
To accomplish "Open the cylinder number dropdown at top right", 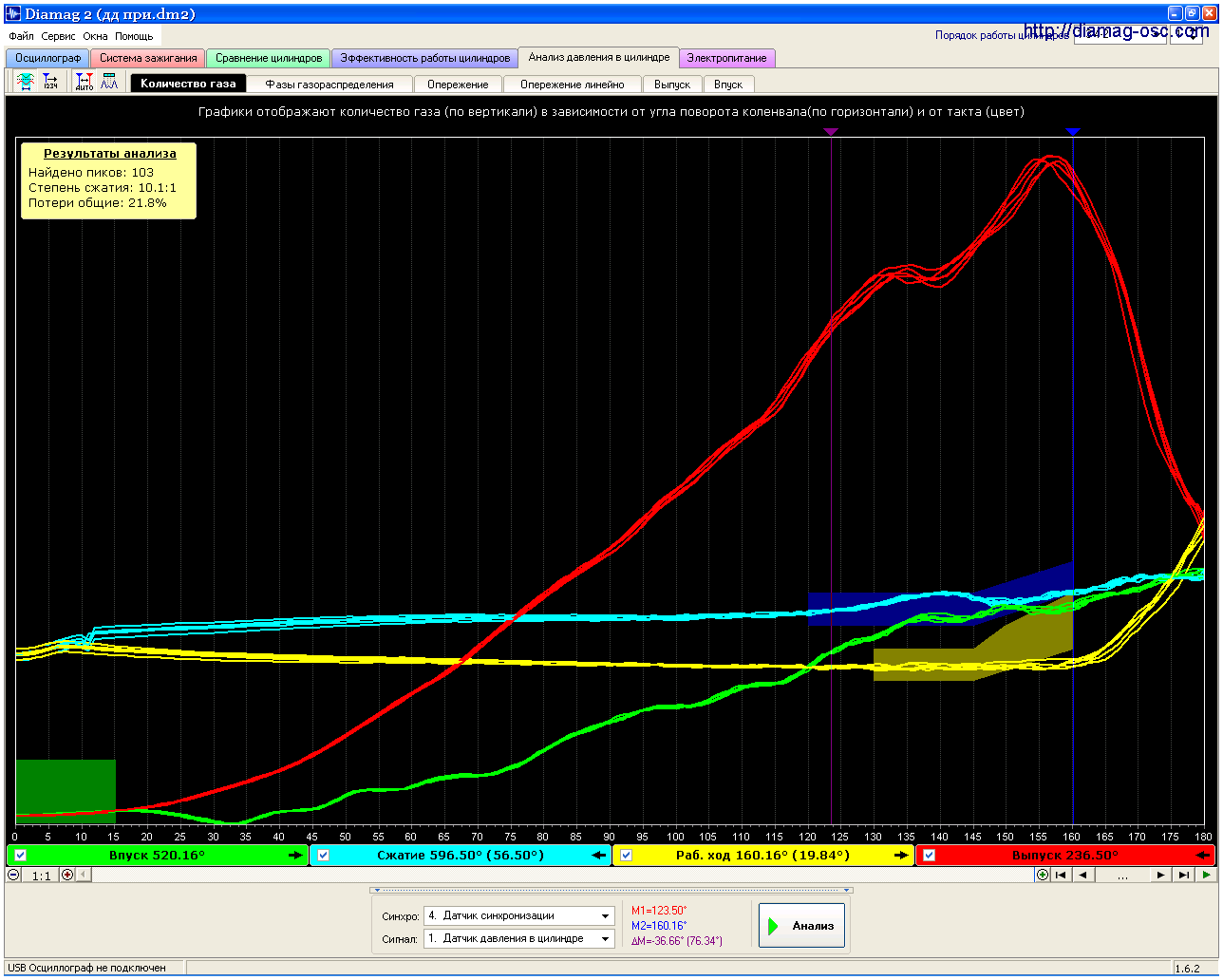I will (1186, 36).
